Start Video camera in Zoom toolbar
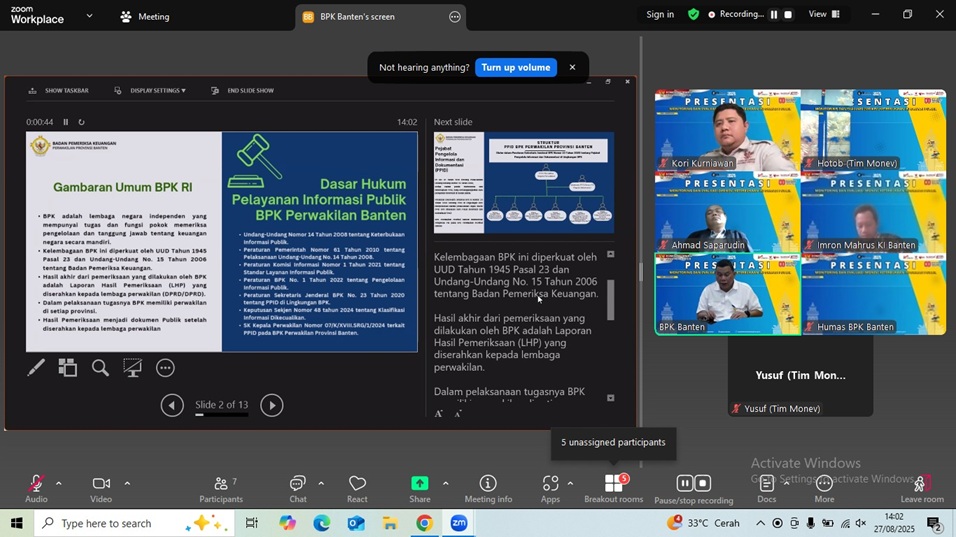Viewport: 956px width, 537px height. click(x=101, y=489)
